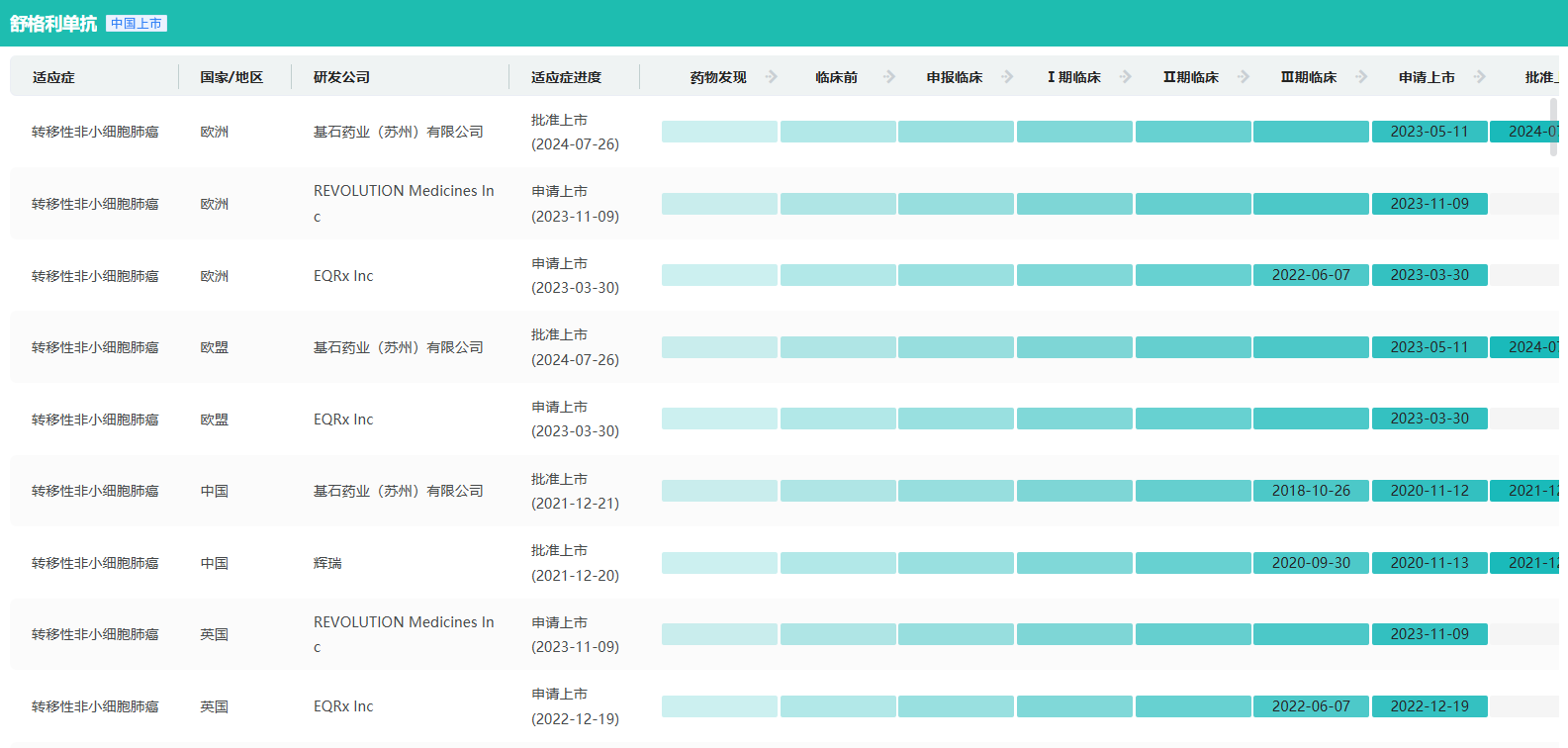Click the 2018-10-26 phase III progress bar
This screenshot has height=748, width=1568.
coord(1311,491)
